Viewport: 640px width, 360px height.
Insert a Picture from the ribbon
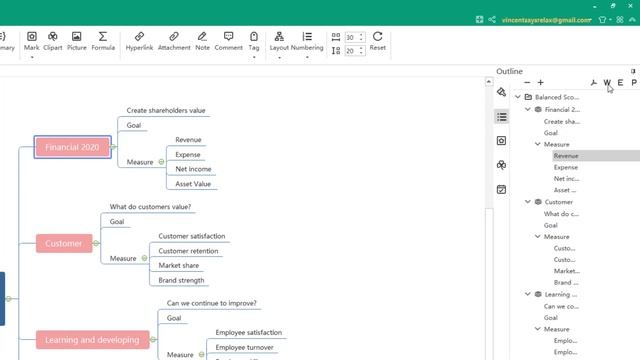point(76,41)
